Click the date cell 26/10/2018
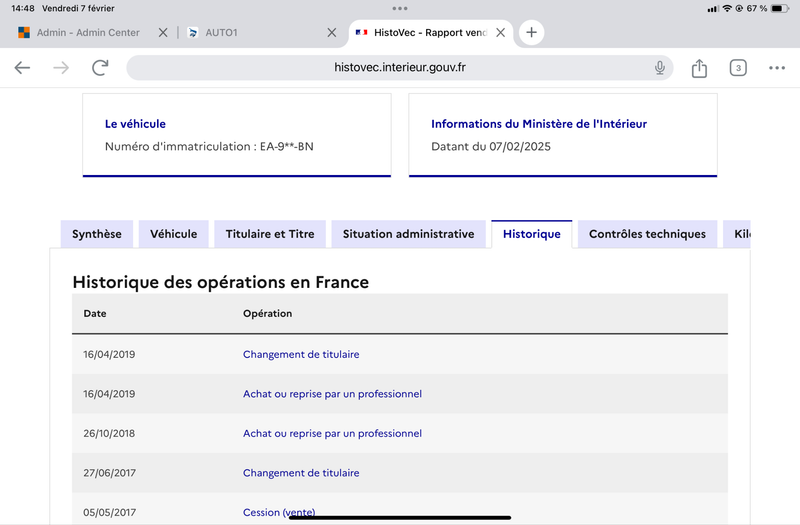This screenshot has width=800, height=525. (109, 433)
